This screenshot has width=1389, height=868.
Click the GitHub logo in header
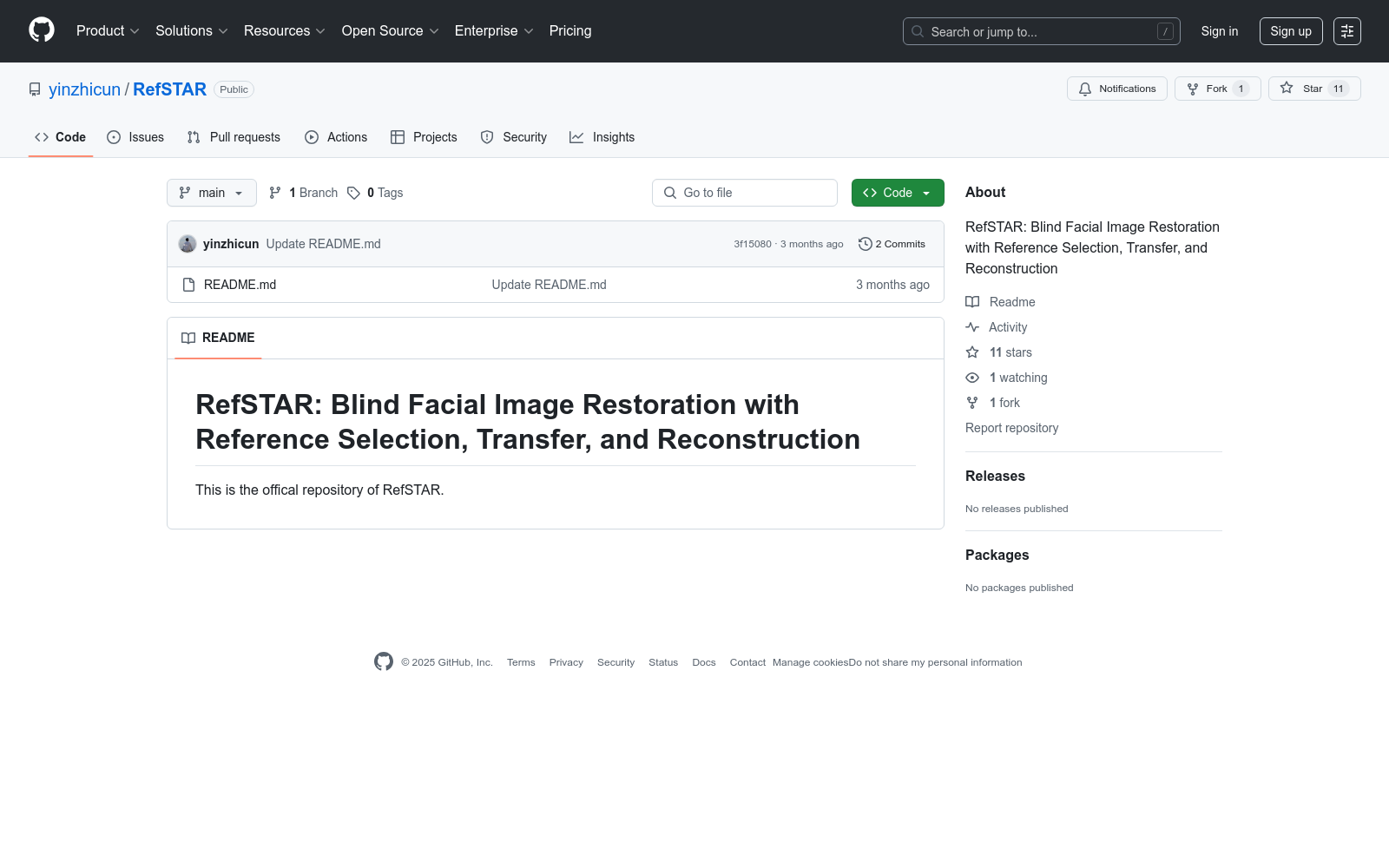[x=42, y=30]
